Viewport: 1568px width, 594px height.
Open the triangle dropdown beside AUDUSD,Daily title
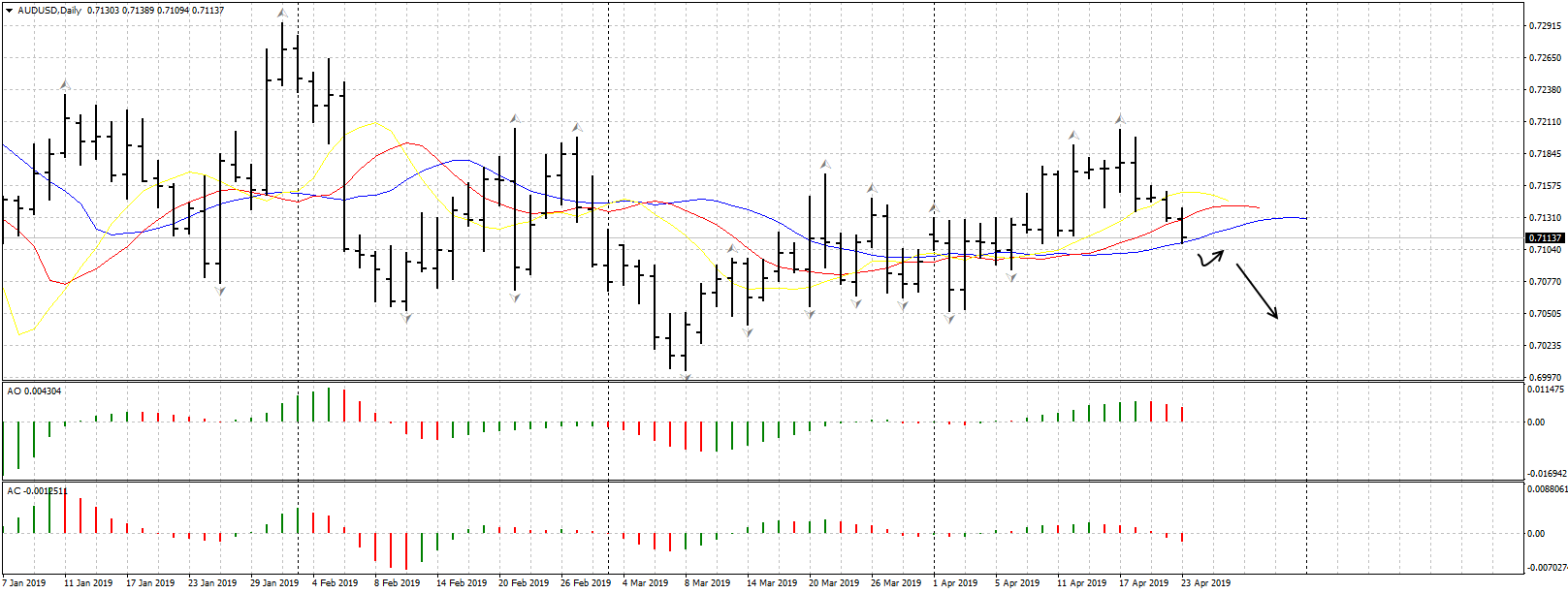coord(10,11)
